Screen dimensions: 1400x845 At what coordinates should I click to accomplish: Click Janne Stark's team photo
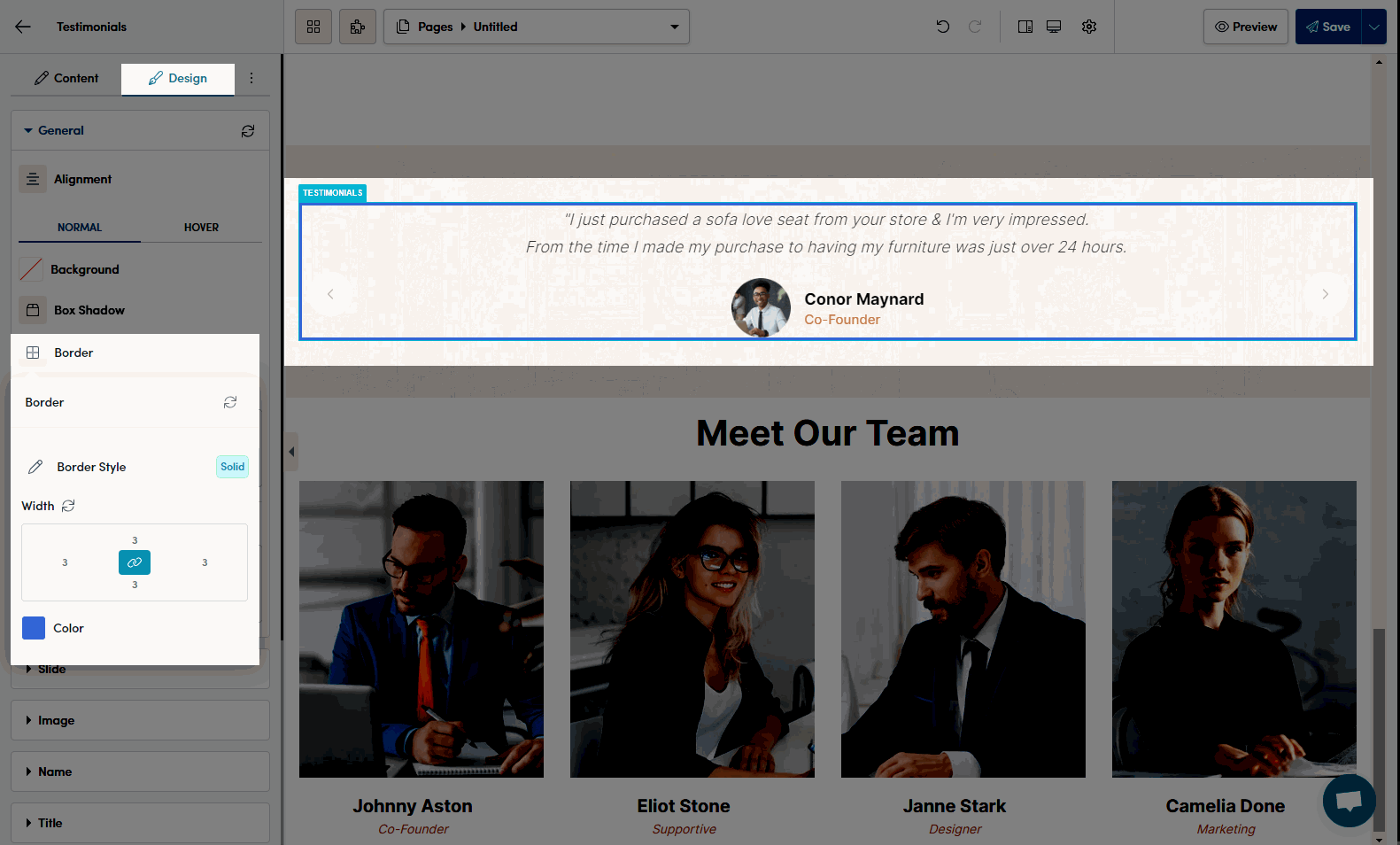click(963, 629)
